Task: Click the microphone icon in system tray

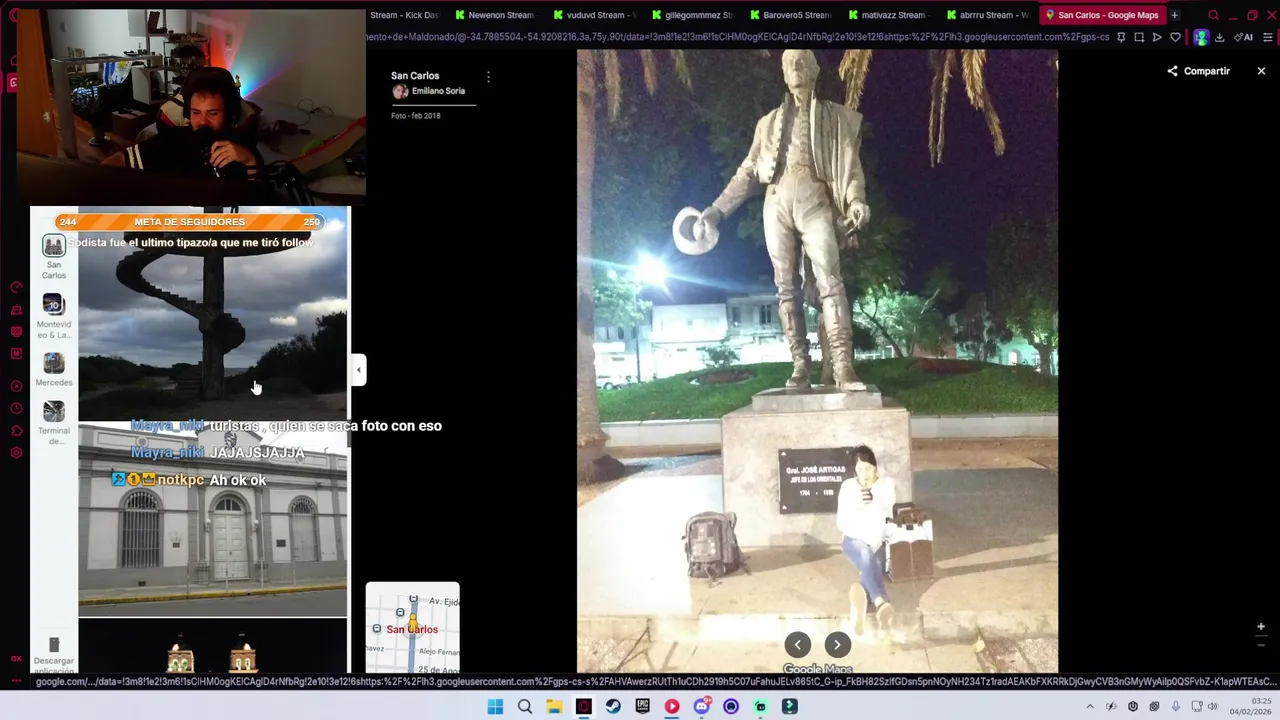Action: click(x=1176, y=707)
